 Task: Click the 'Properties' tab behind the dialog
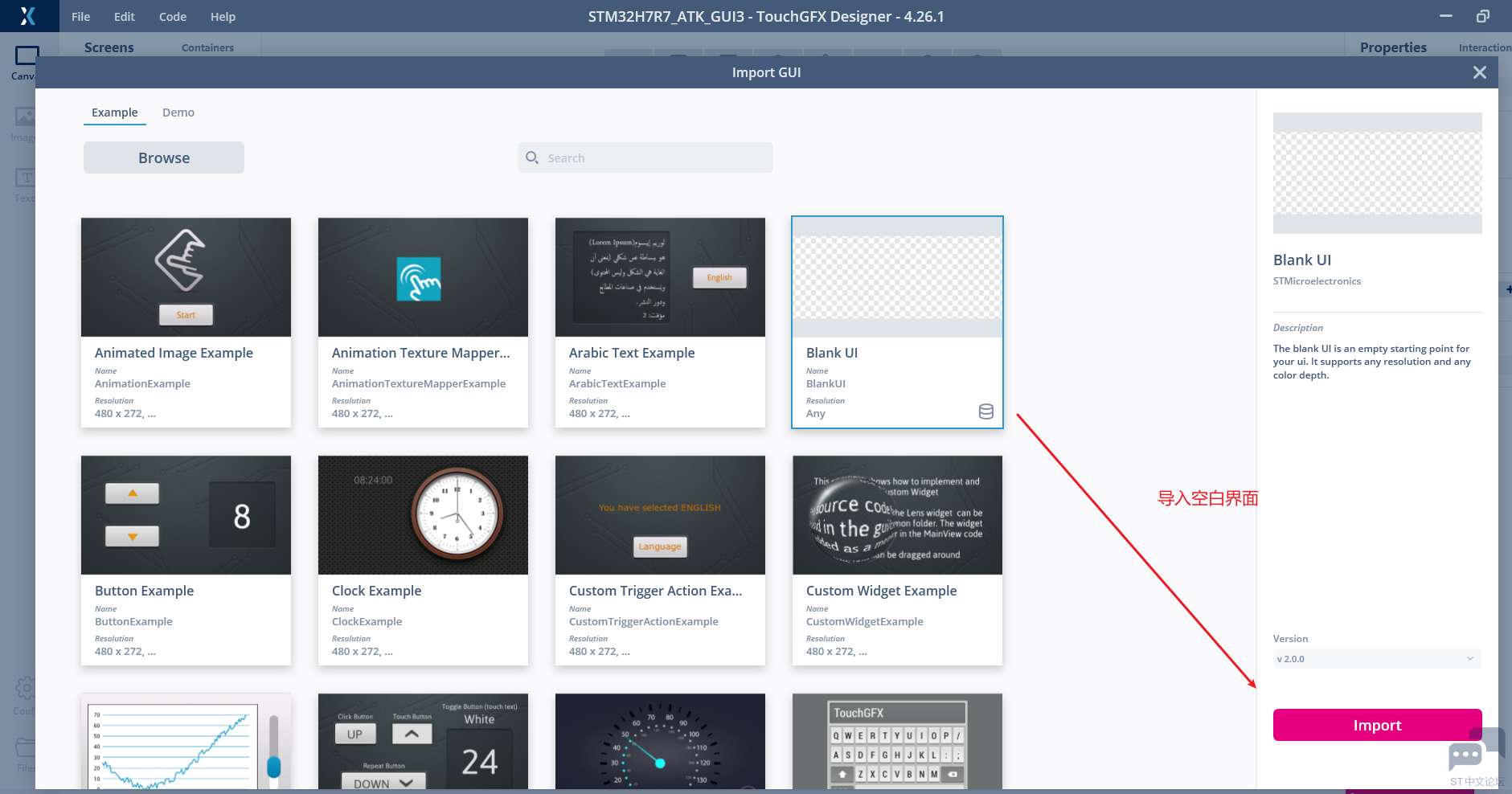1393,47
